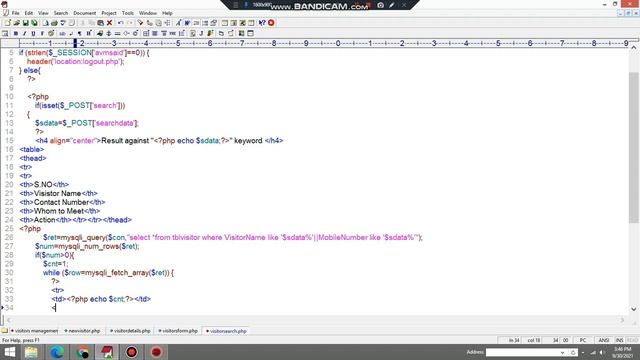Click the ANSI encoding indicator in the status bar

click(x=604, y=340)
